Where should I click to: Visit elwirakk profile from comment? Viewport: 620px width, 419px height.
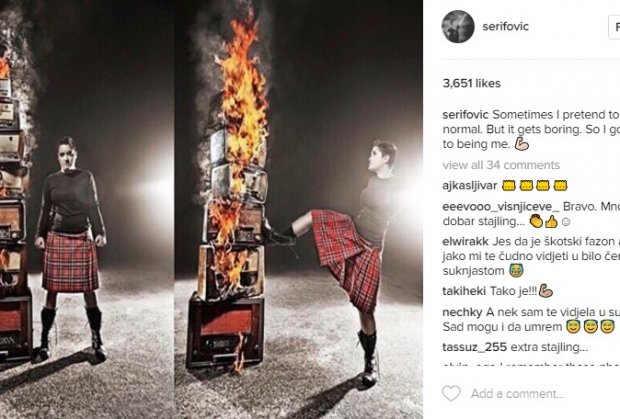tap(465, 242)
